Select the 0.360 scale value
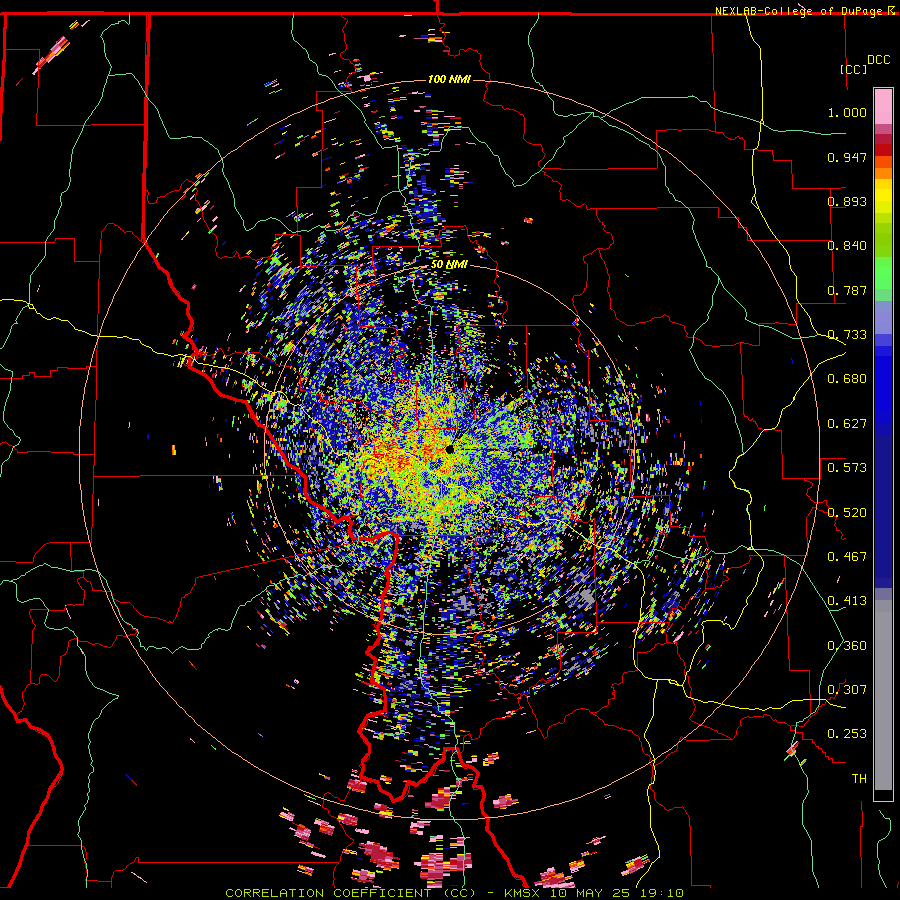This screenshot has width=900, height=900. point(847,646)
